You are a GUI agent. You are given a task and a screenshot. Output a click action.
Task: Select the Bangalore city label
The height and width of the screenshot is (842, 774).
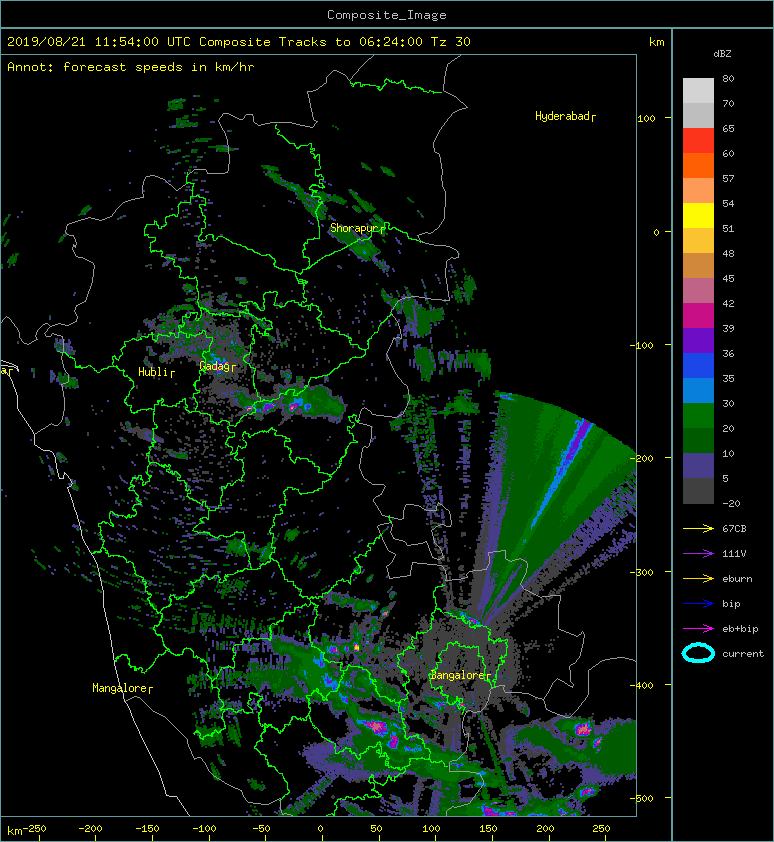[458, 675]
